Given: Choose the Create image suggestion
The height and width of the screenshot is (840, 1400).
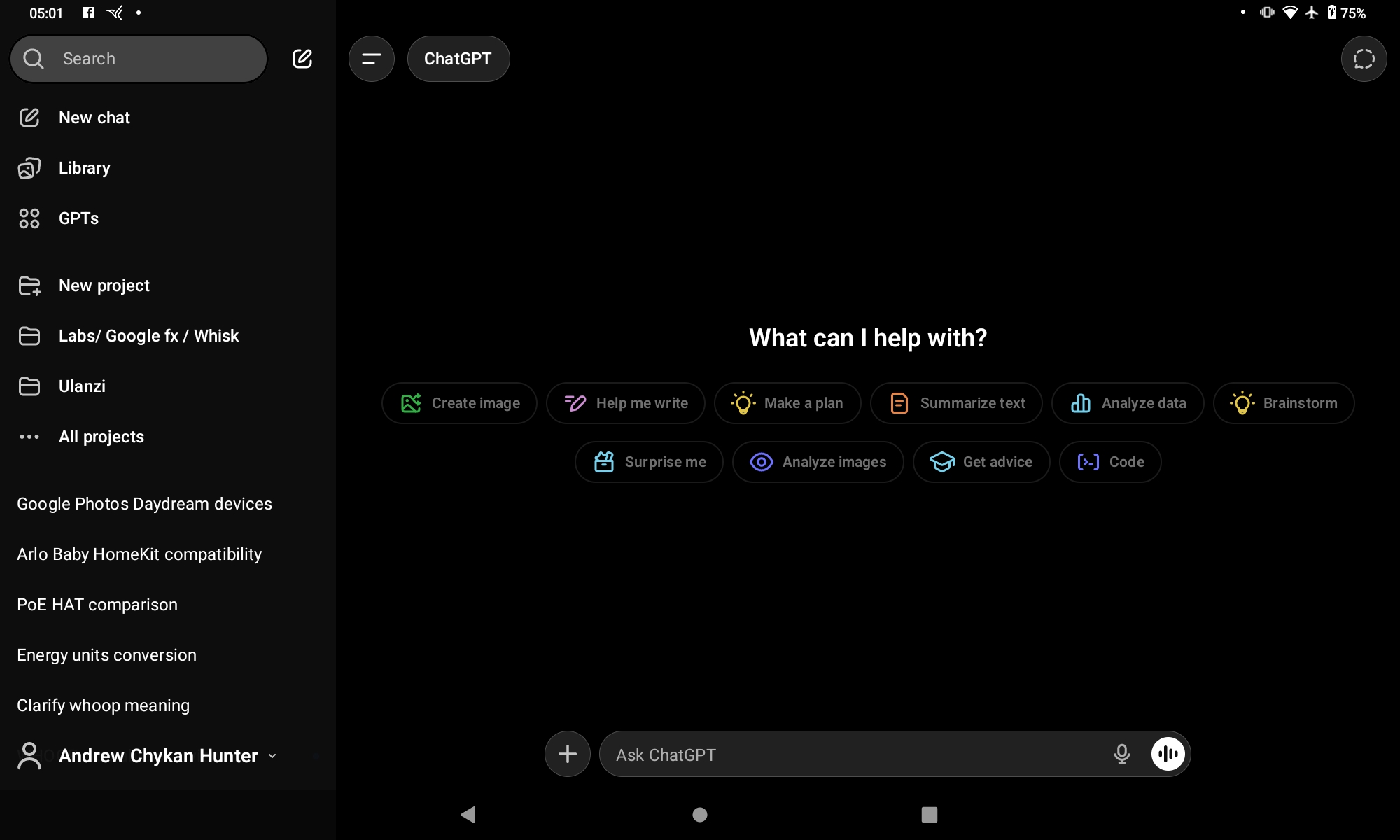Looking at the screenshot, I should click(x=460, y=403).
